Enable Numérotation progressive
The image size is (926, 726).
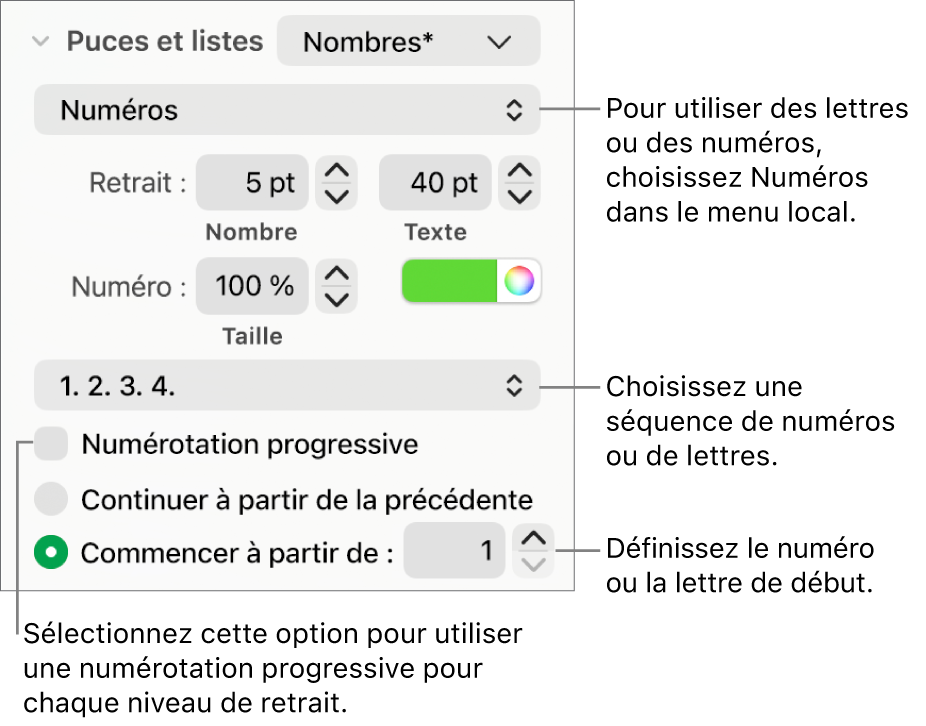(51, 444)
